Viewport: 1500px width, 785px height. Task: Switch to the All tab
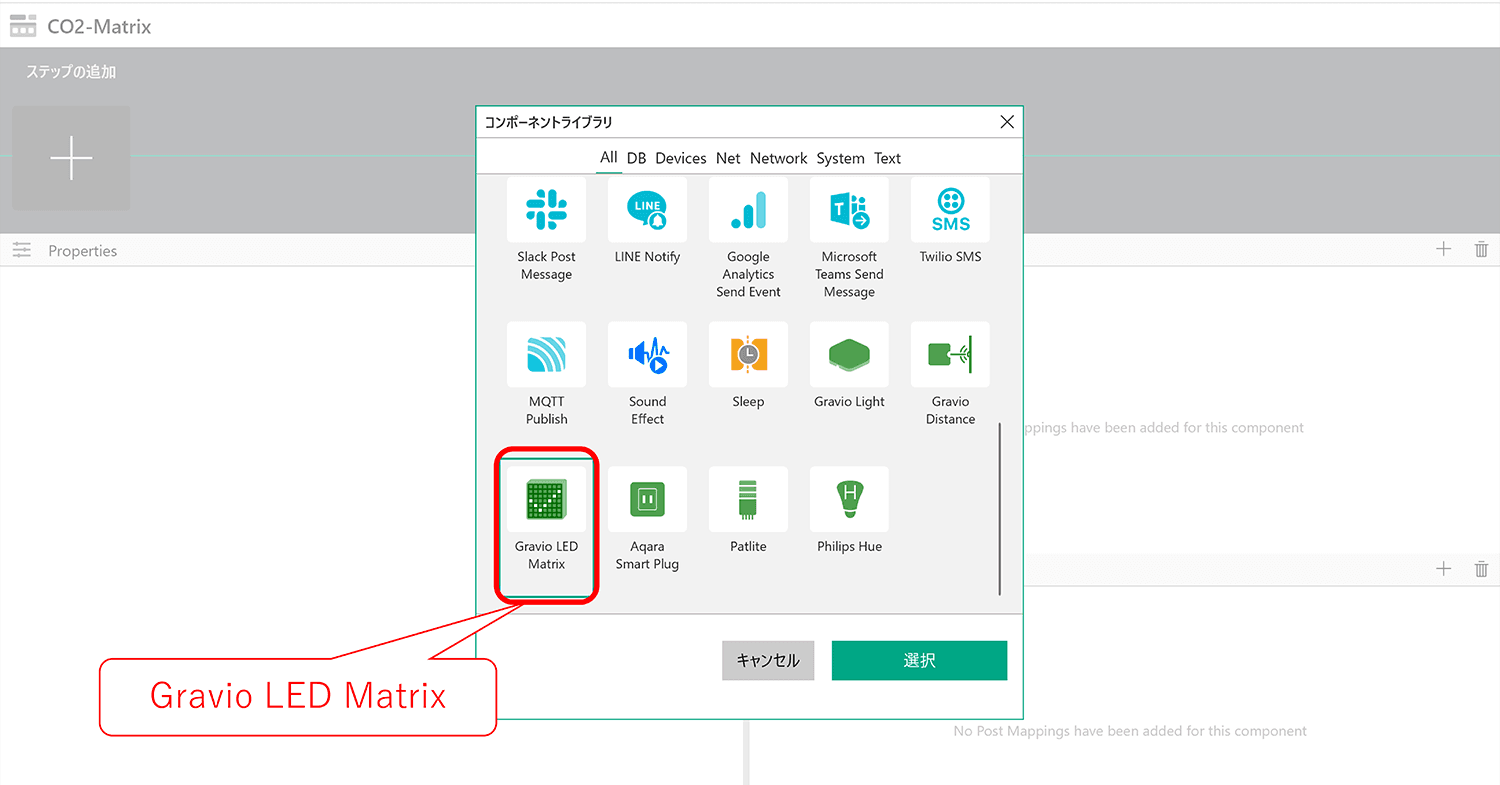608,157
